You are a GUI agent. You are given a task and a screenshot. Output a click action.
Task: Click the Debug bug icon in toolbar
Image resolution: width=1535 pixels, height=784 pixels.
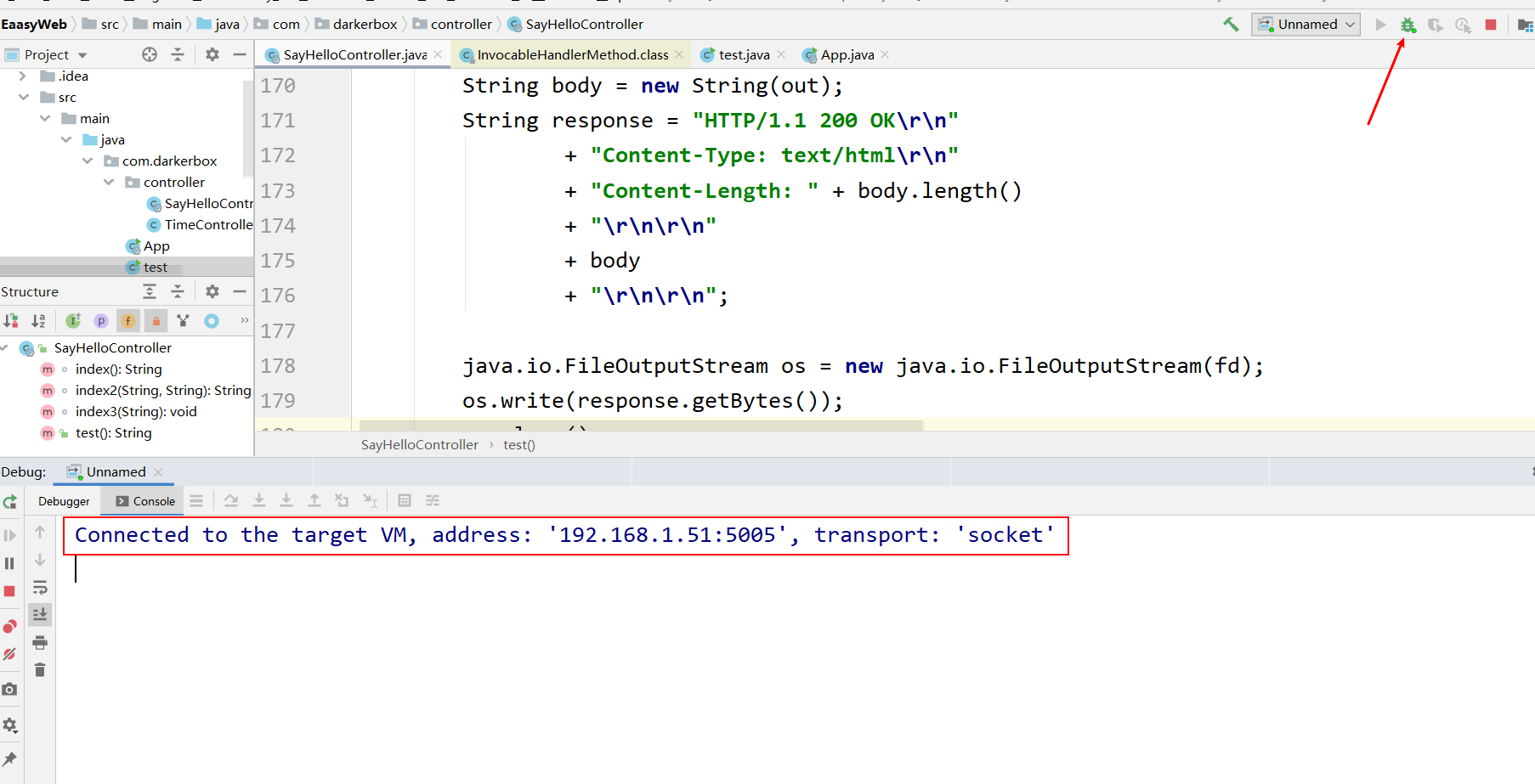(x=1408, y=25)
